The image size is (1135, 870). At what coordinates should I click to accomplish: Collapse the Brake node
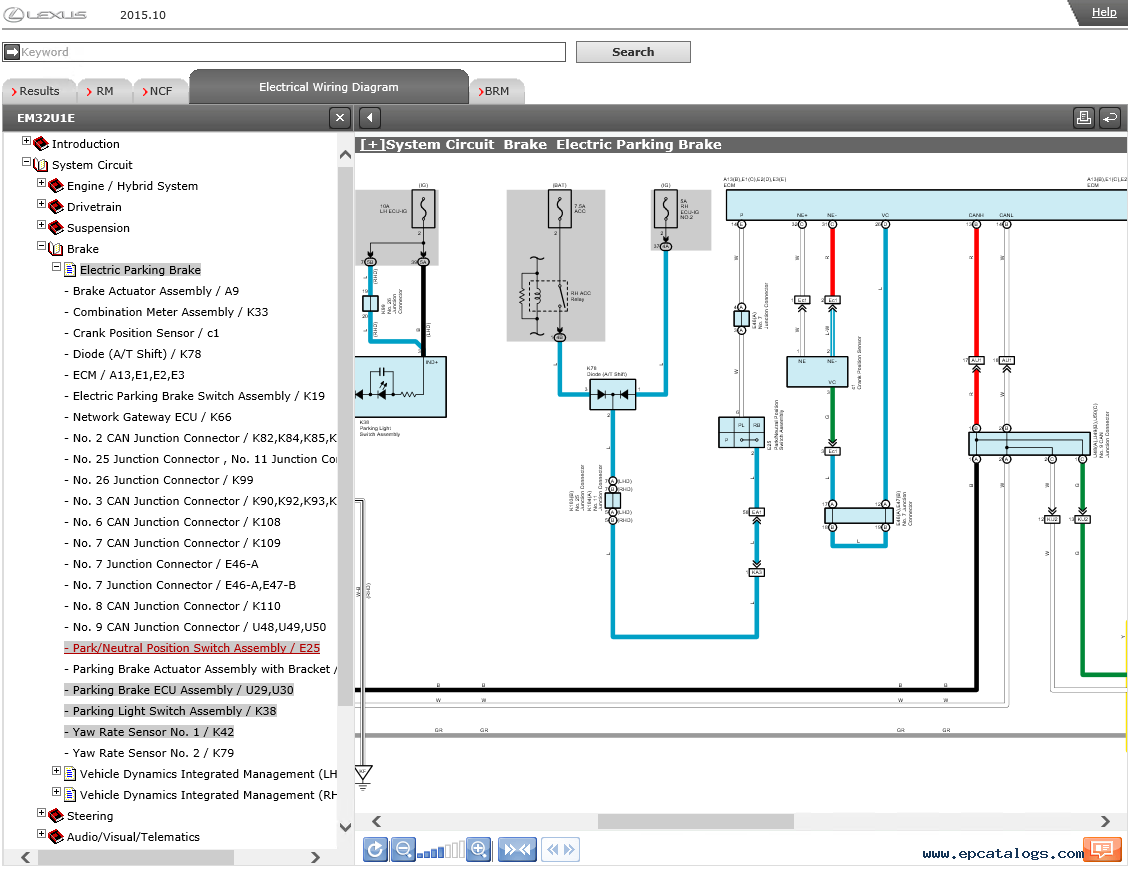(x=41, y=245)
